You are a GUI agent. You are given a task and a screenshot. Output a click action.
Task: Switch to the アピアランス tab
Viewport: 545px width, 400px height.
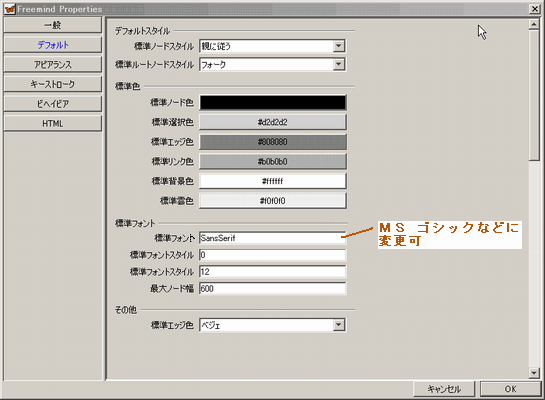click(x=52, y=64)
